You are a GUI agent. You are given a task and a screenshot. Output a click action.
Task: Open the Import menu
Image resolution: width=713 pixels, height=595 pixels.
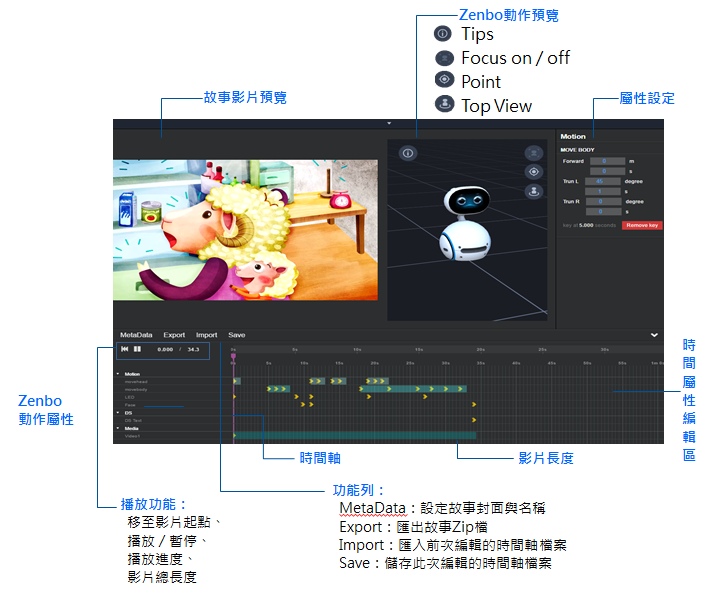coord(206,335)
